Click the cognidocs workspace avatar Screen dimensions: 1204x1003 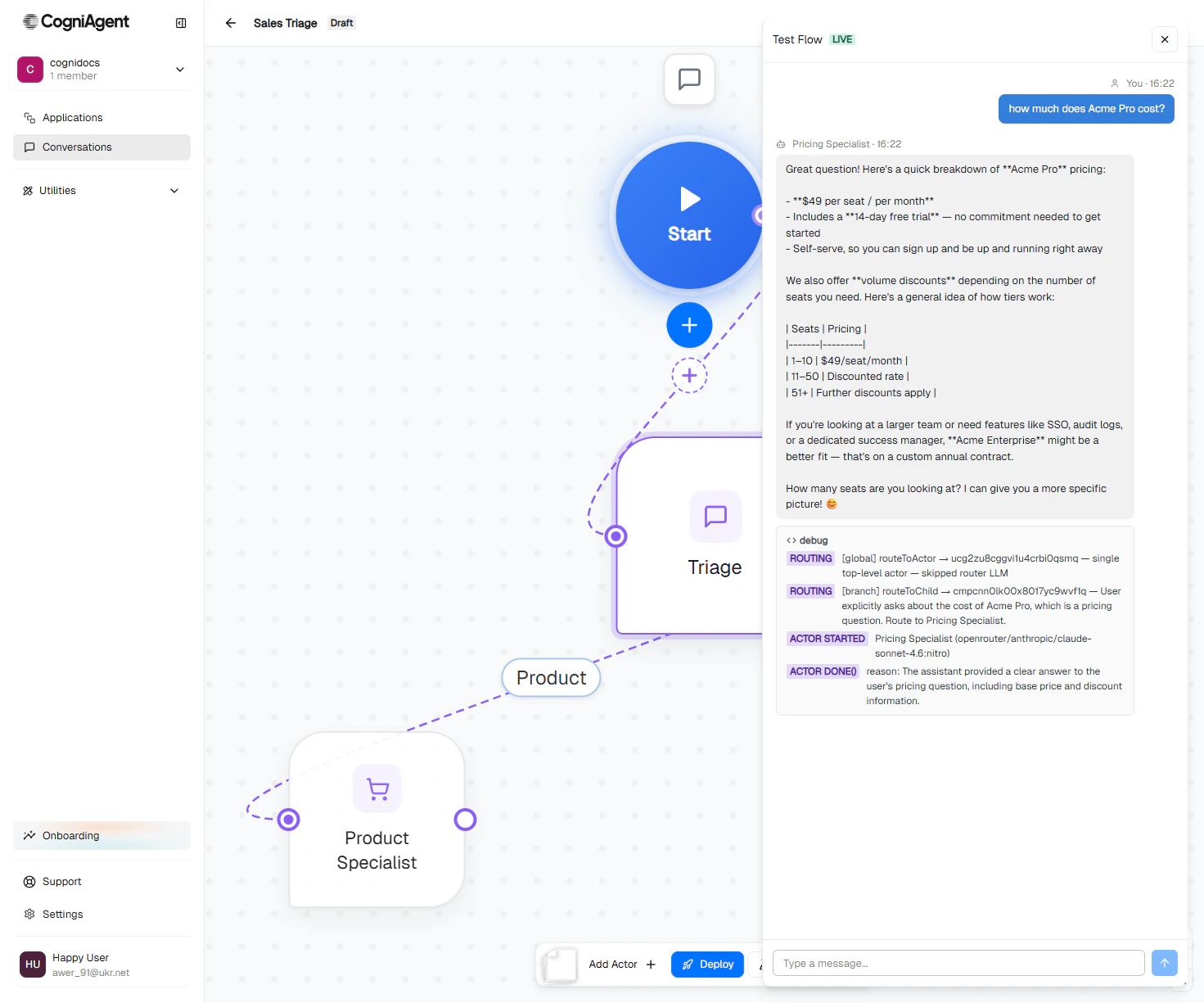pyautogui.click(x=30, y=70)
